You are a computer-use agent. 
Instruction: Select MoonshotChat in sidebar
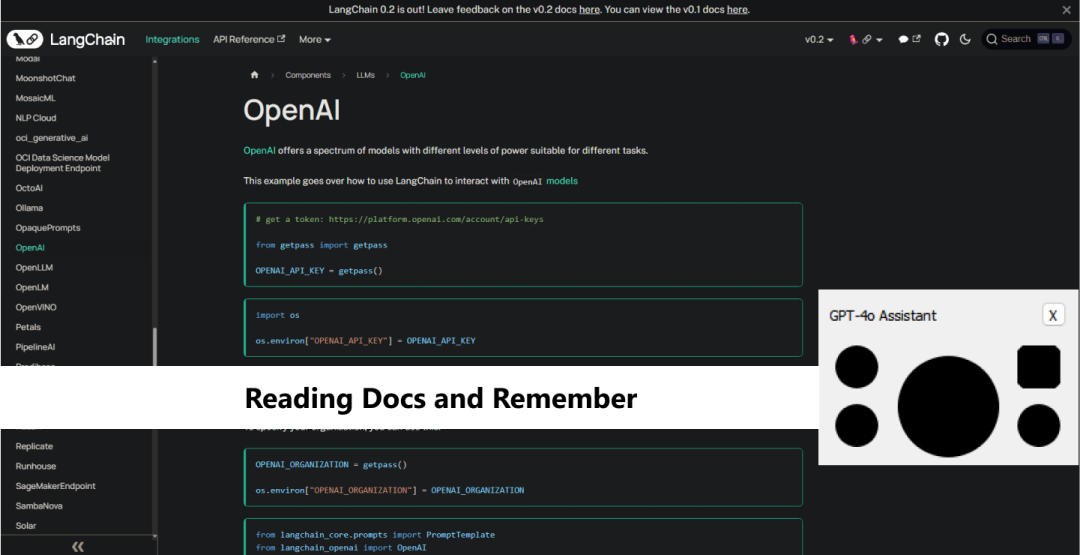tap(45, 78)
